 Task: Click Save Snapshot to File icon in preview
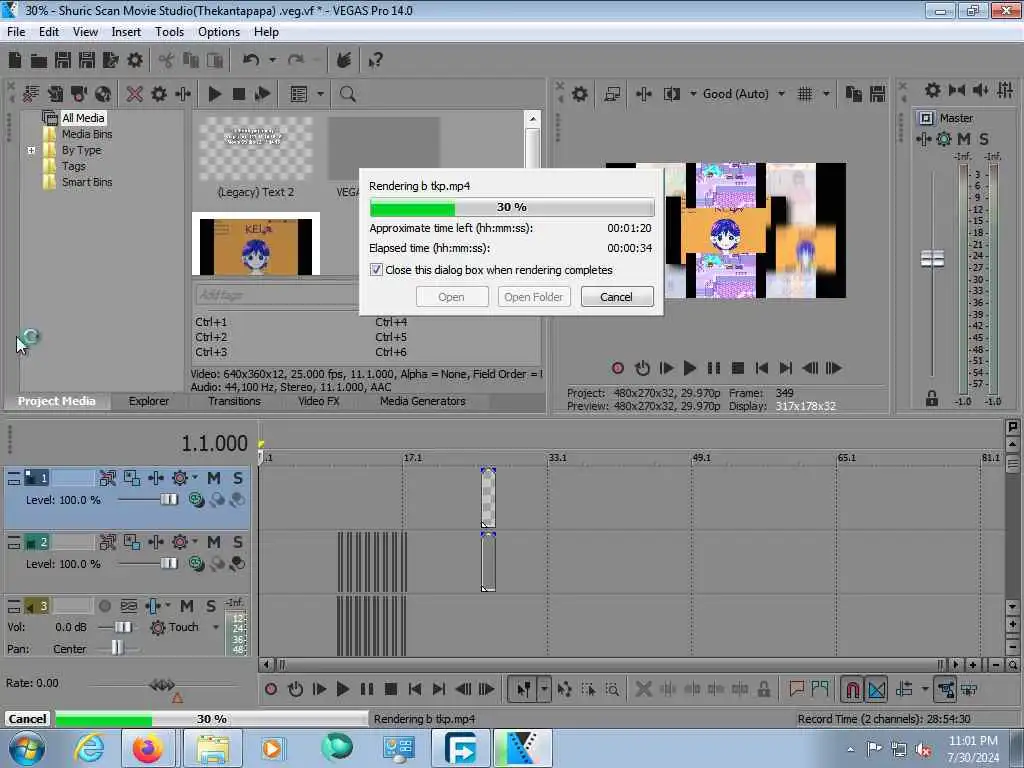(878, 94)
